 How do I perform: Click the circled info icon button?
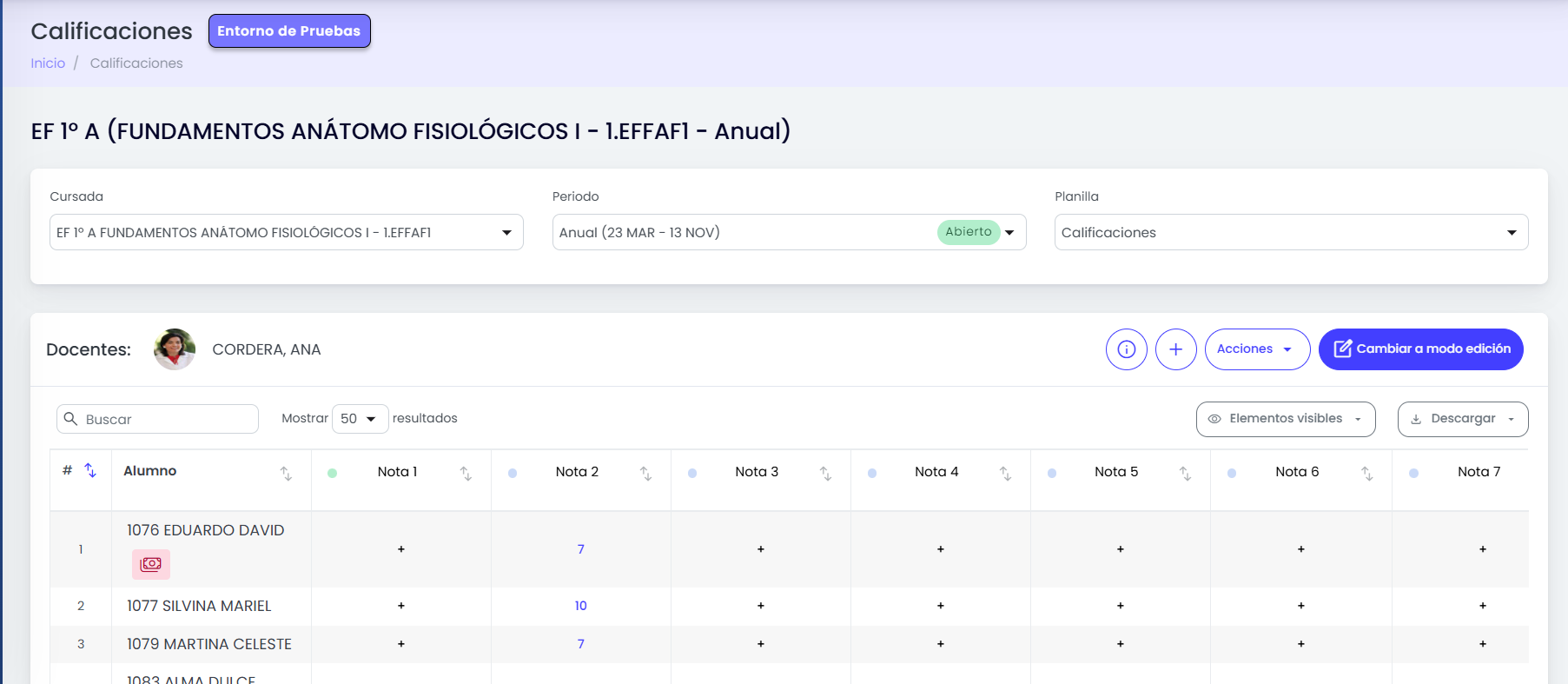pyautogui.click(x=1126, y=349)
